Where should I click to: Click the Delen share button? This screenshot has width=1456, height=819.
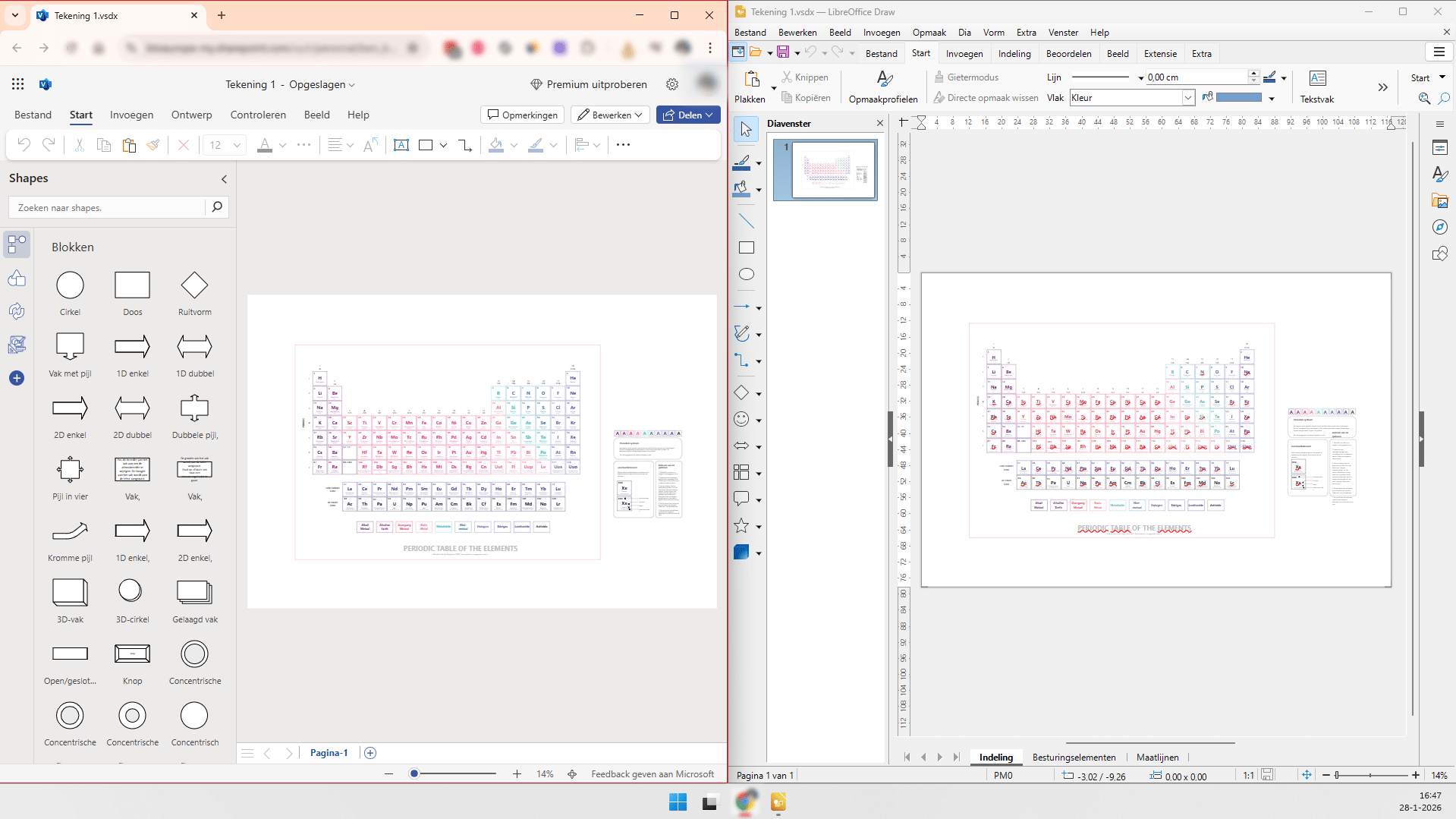point(688,115)
